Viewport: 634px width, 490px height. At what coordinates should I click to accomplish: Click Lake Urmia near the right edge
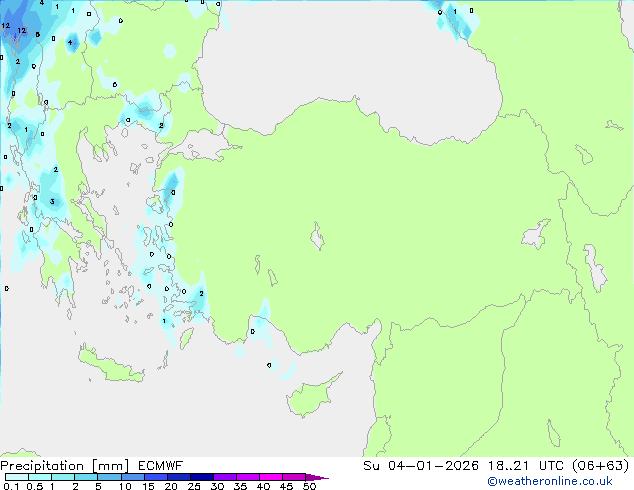coord(597,268)
